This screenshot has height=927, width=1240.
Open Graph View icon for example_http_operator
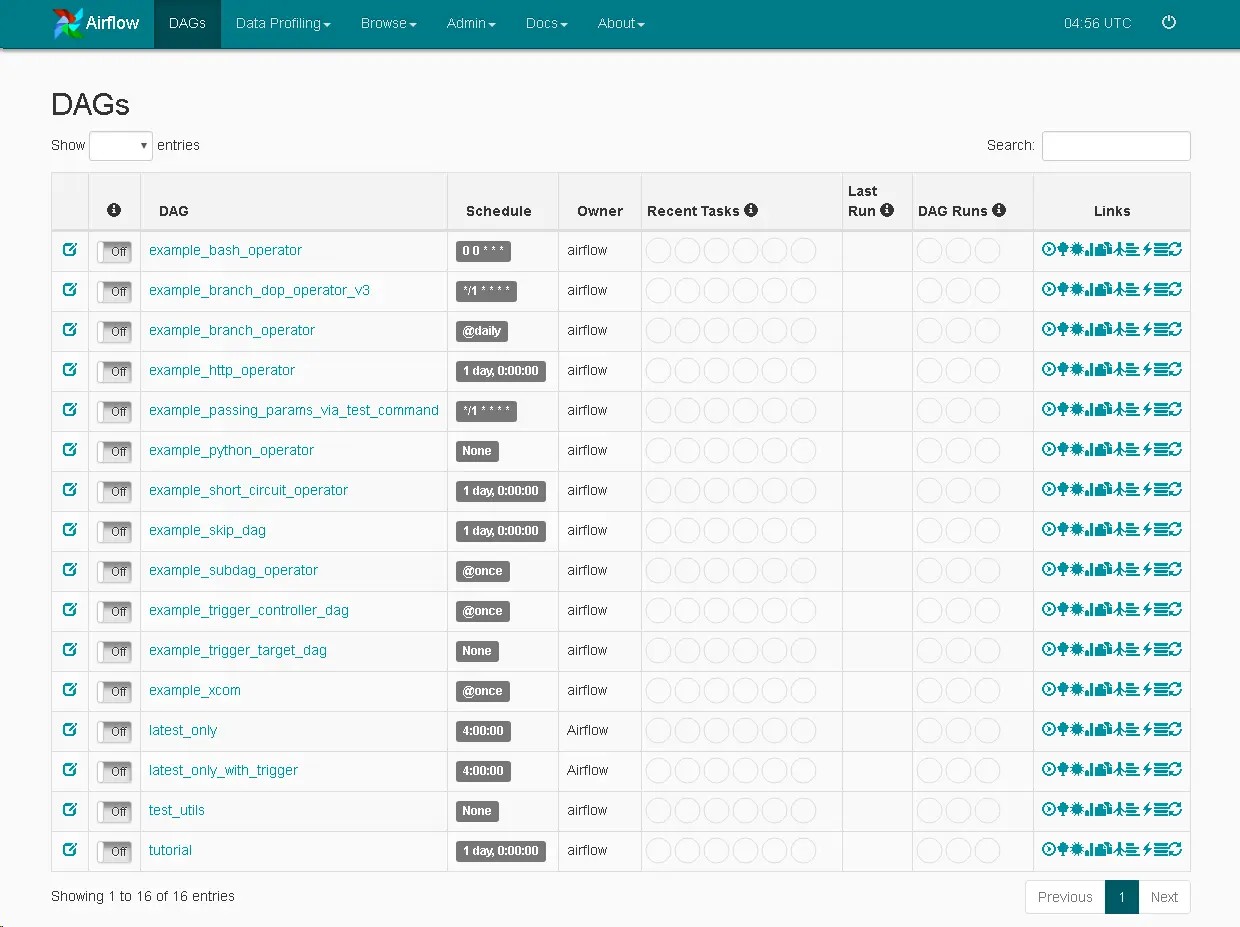(x=1076, y=369)
